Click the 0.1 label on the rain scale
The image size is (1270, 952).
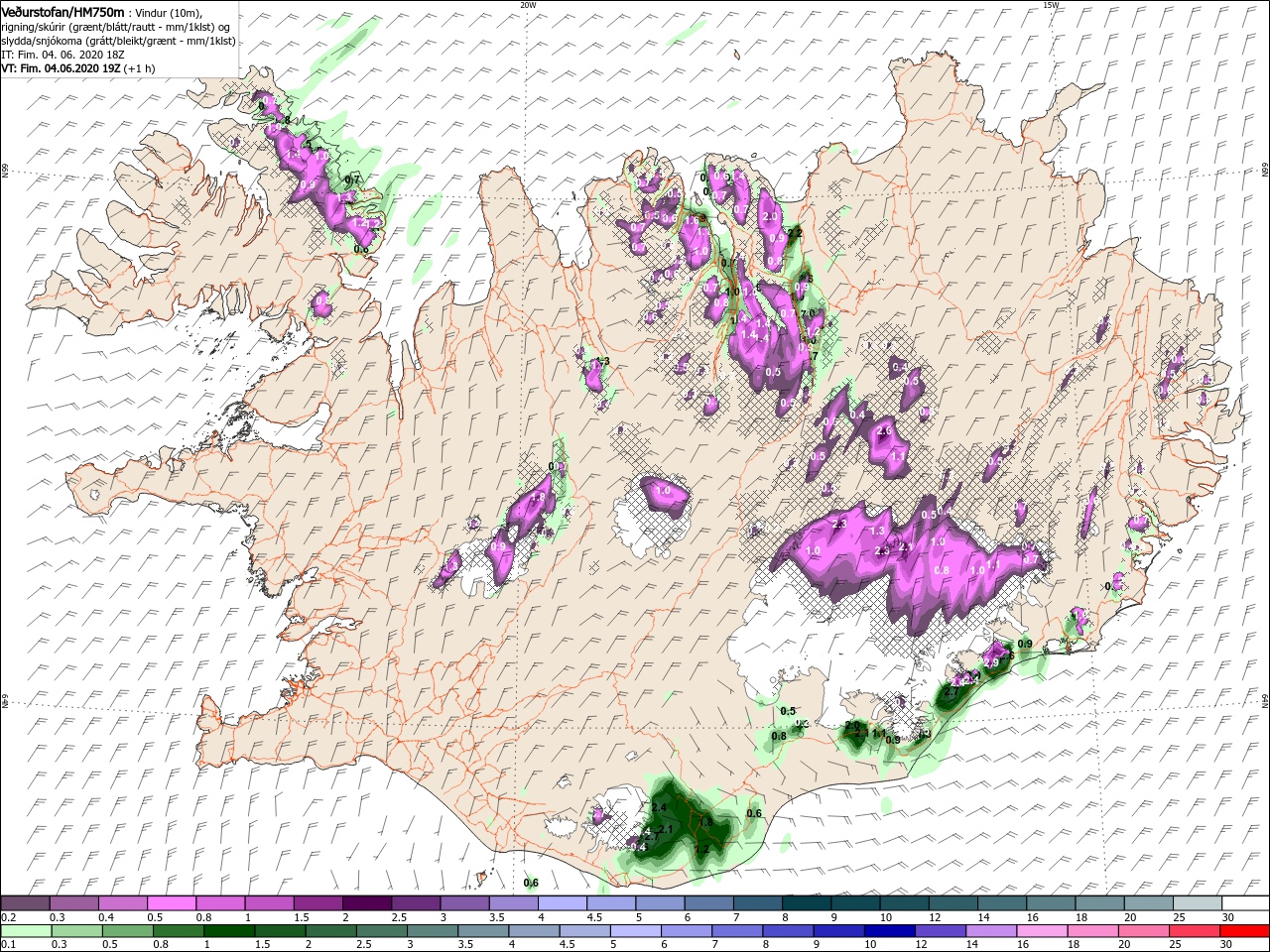pyautogui.click(x=8, y=945)
